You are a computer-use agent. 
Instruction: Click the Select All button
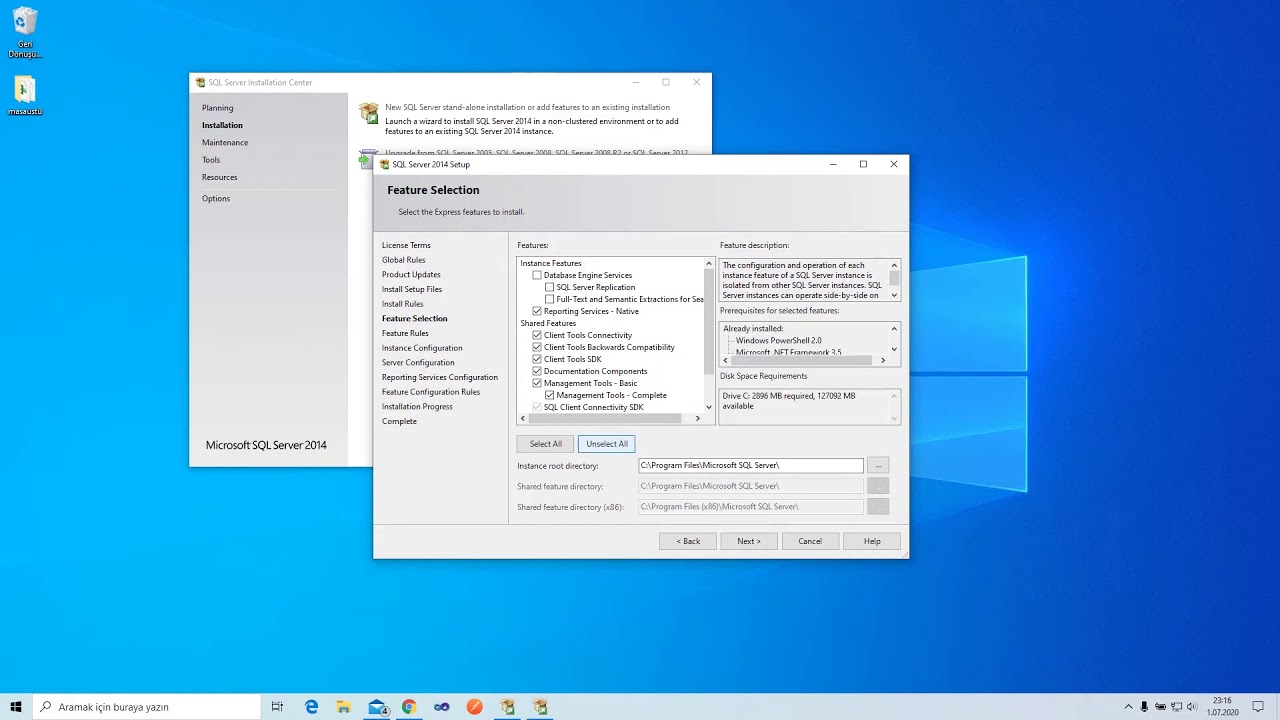click(x=546, y=444)
